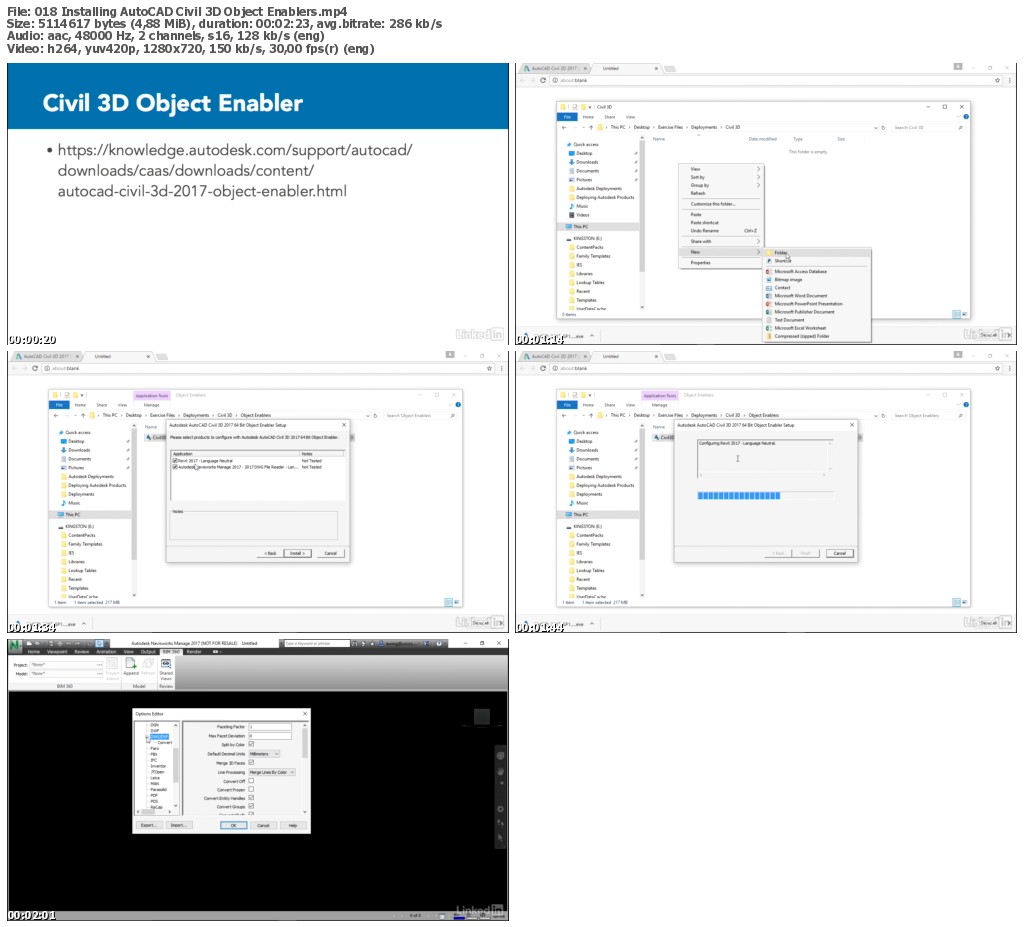Expand the View submenu in the context menu
This screenshot has height=927, width=1024.
point(720,169)
